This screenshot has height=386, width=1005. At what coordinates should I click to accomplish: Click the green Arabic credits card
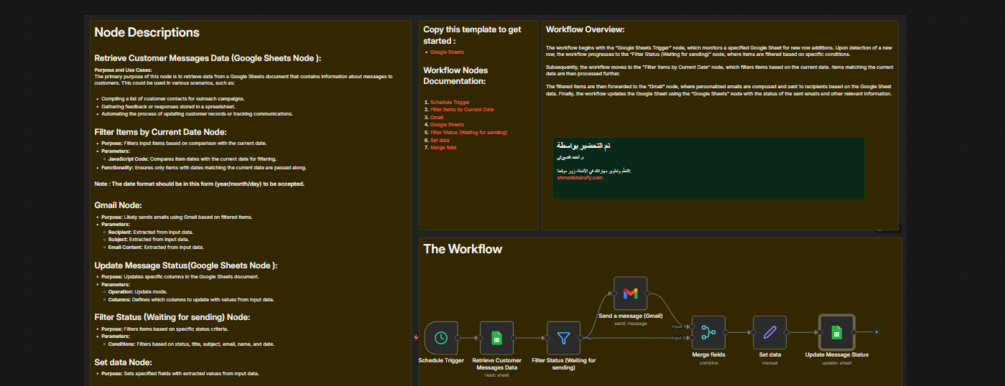(708, 167)
